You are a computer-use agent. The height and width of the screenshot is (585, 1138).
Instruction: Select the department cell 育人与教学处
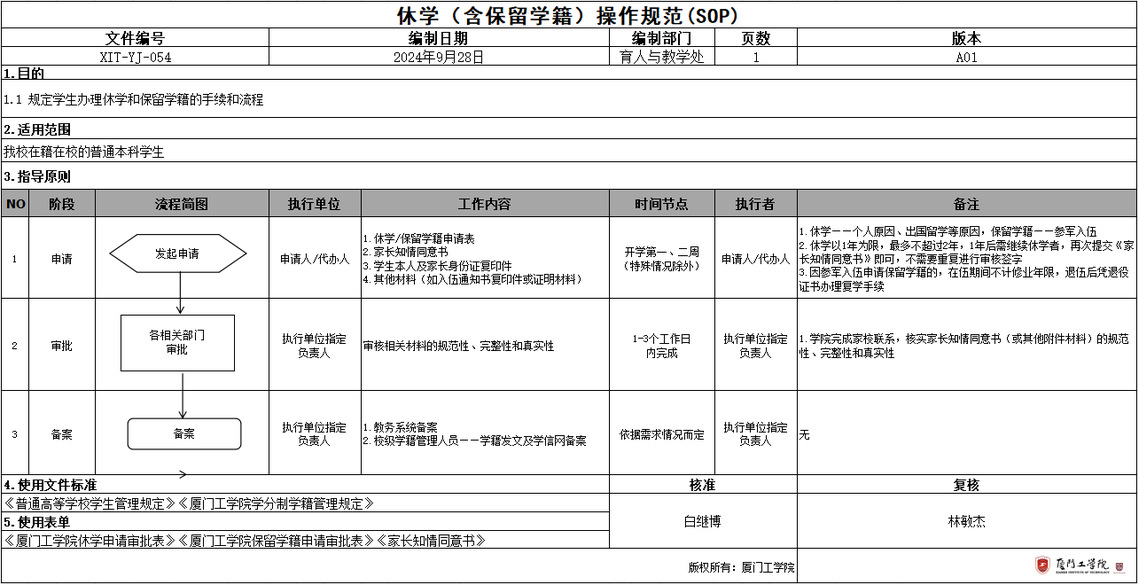pyautogui.click(x=662, y=57)
